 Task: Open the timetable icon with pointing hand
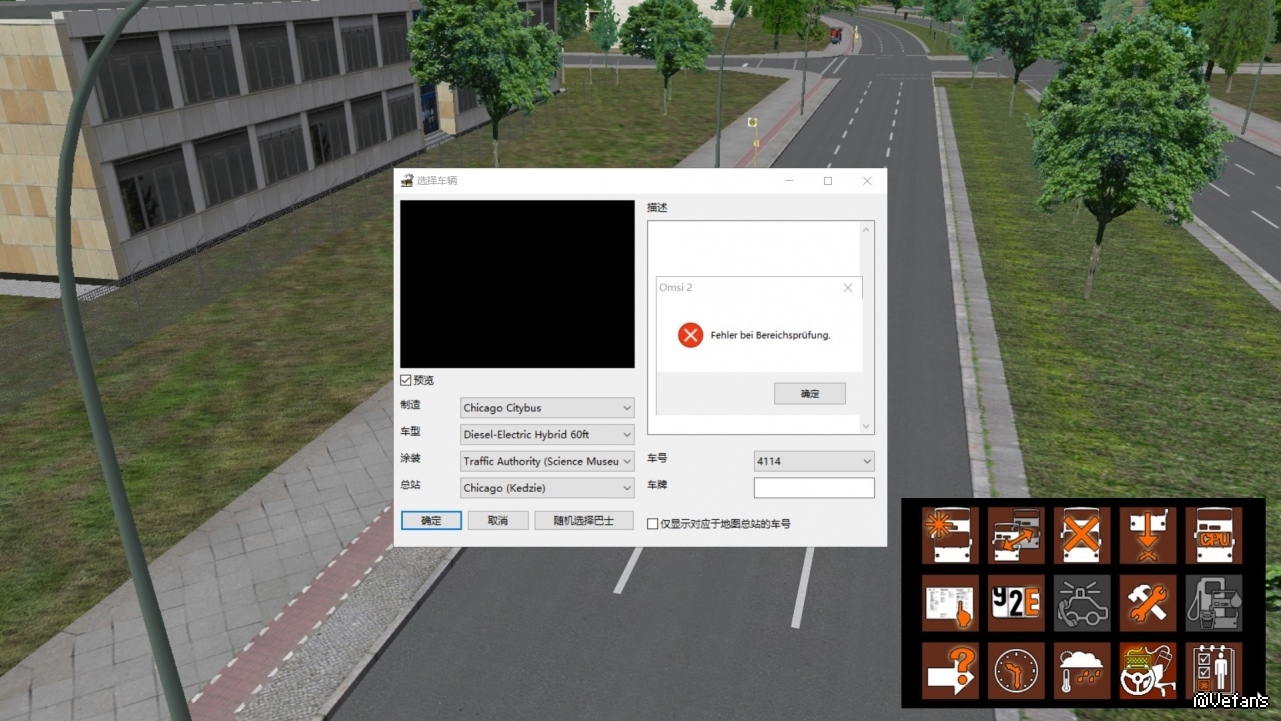tap(950, 603)
